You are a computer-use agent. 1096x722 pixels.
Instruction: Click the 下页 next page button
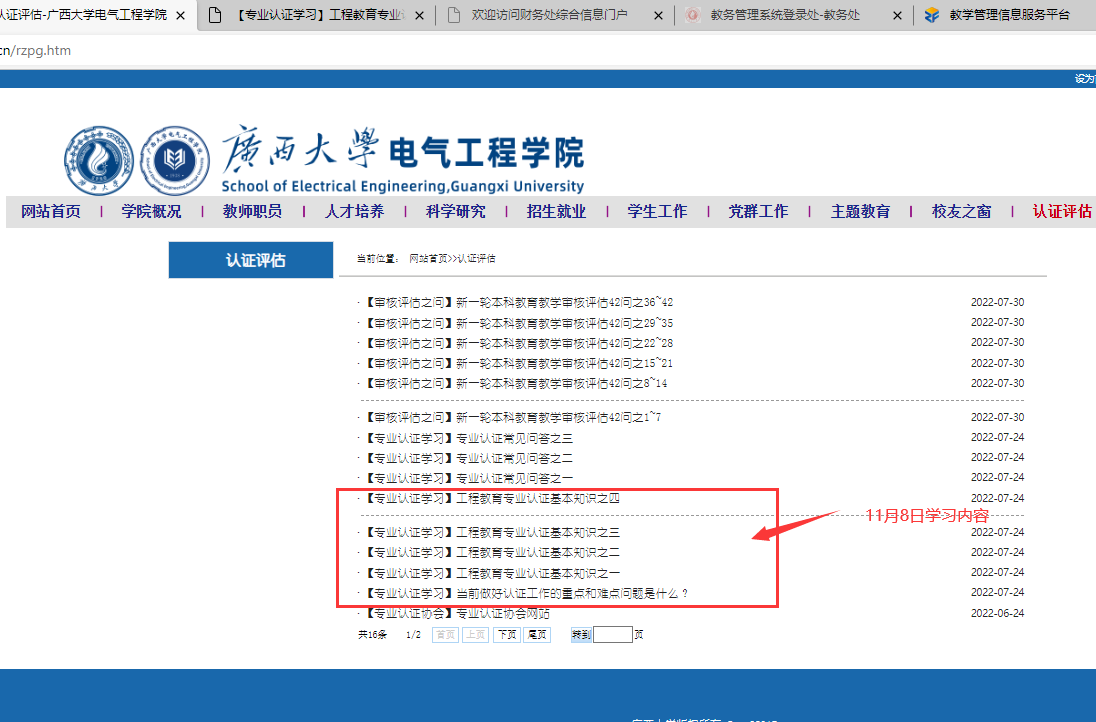point(507,634)
